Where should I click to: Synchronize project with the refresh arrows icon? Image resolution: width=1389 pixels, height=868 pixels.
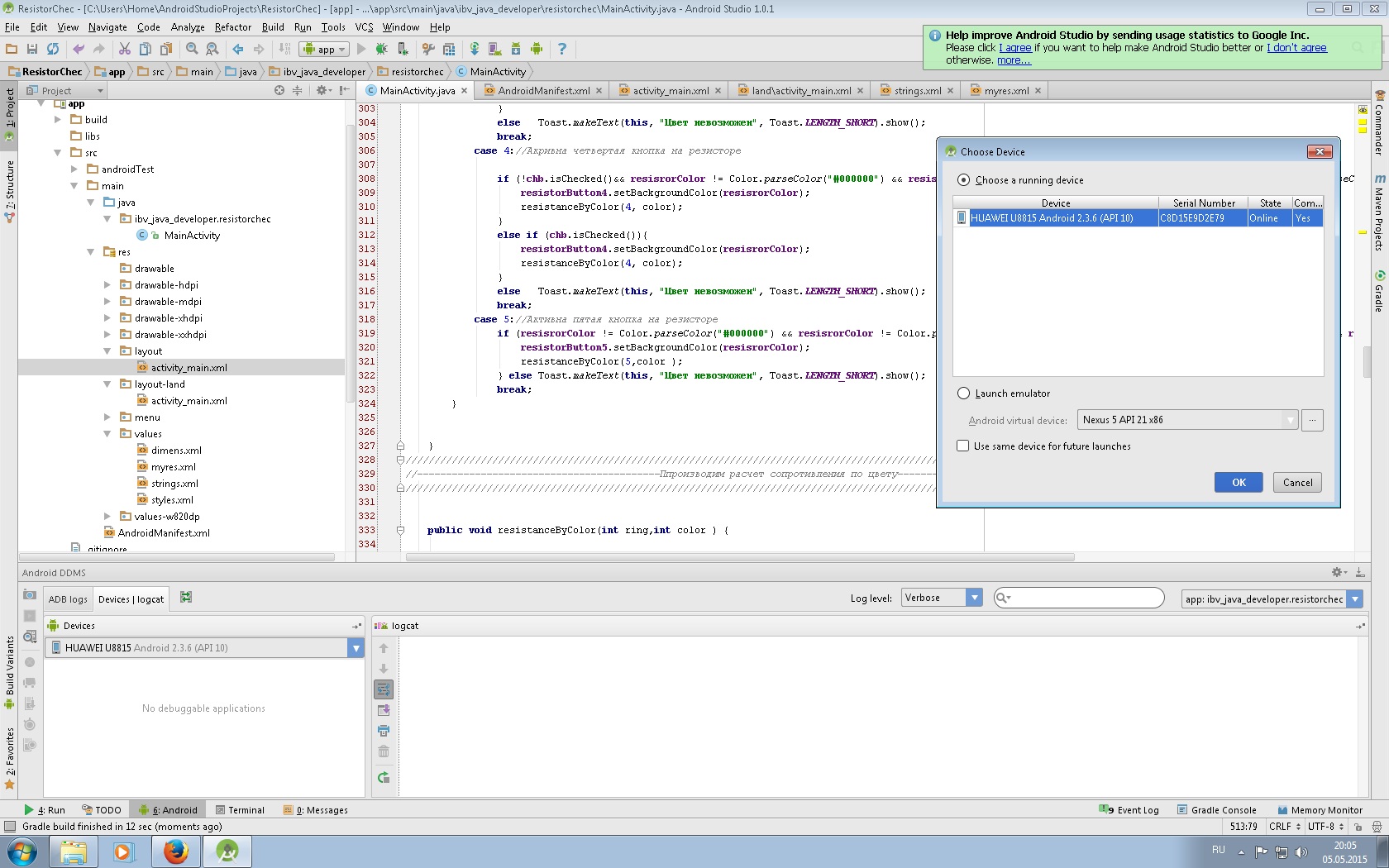pyautogui.click(x=53, y=49)
